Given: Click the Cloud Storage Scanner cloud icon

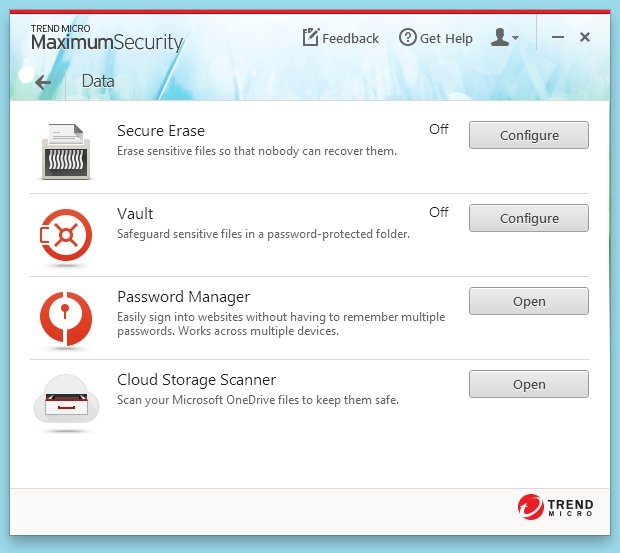Looking at the screenshot, I should coord(66,400).
